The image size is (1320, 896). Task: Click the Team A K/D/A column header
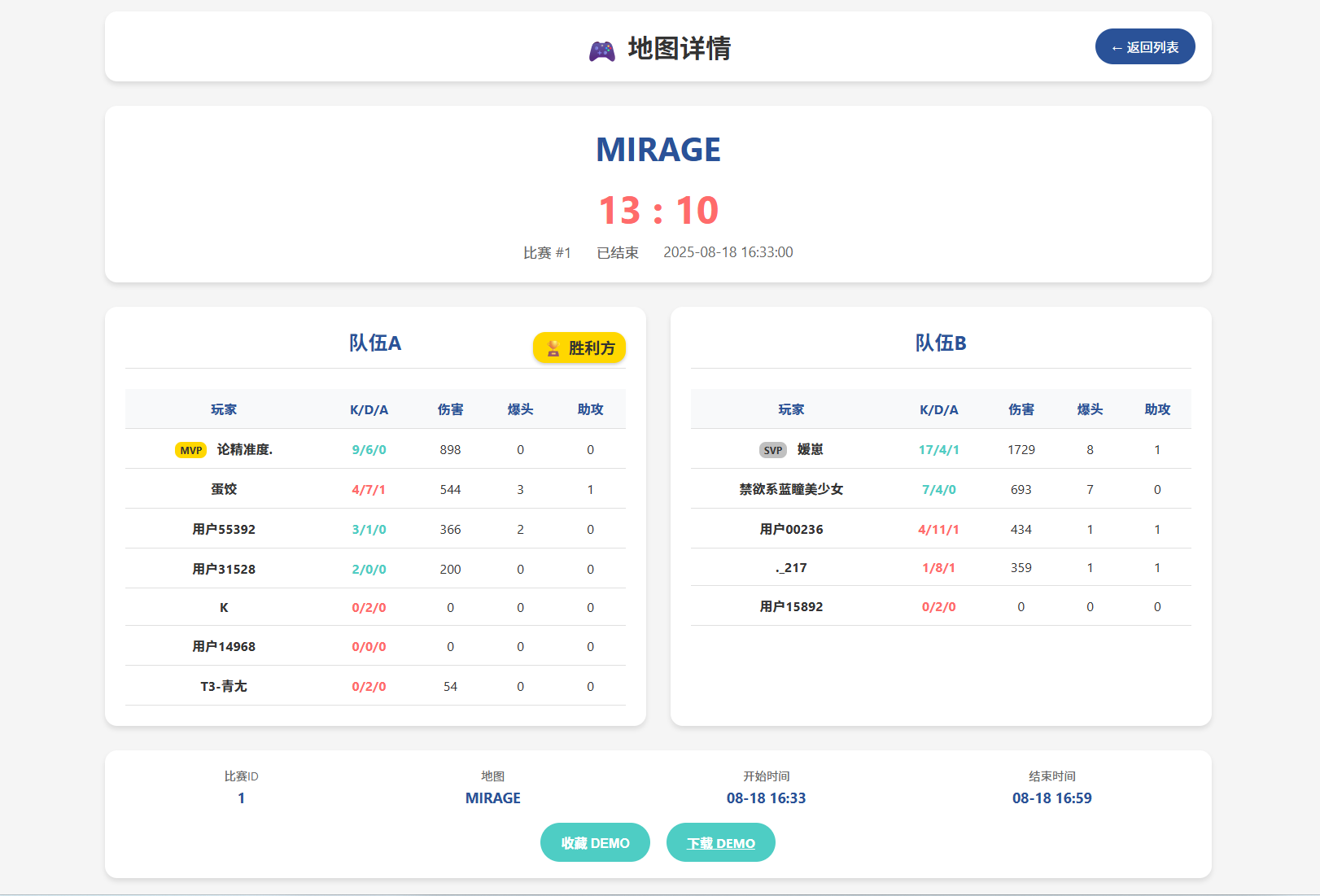click(369, 409)
